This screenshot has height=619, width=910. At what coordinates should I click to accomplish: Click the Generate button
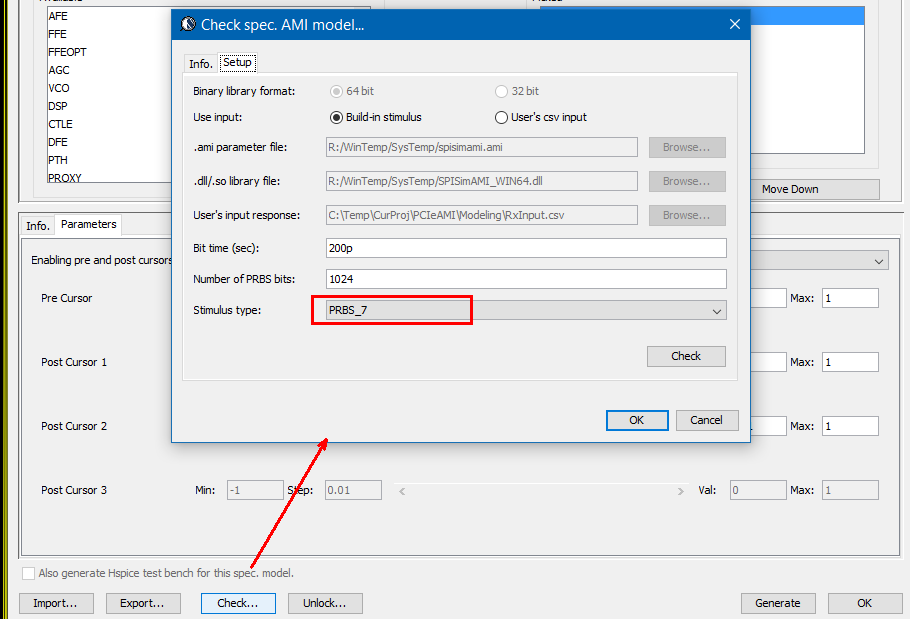point(777,603)
